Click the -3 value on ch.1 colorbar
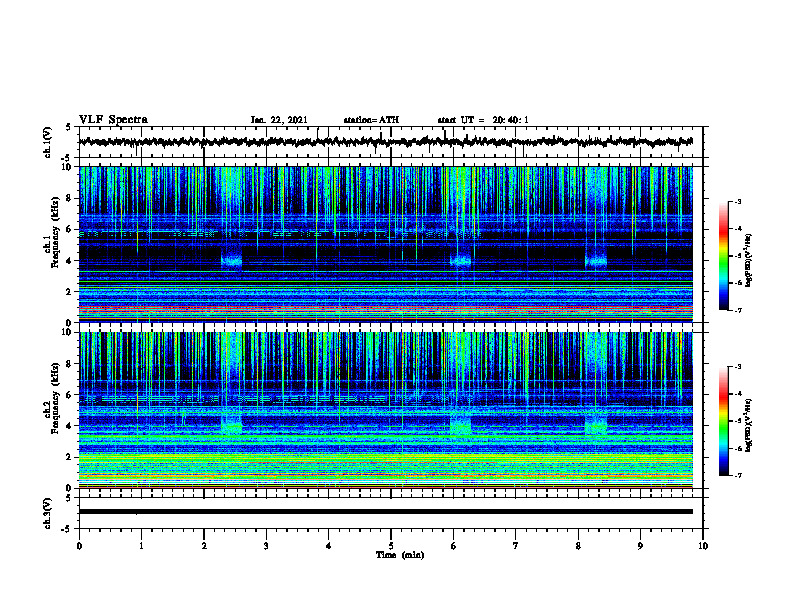This screenshot has width=792, height=612. tap(737, 201)
